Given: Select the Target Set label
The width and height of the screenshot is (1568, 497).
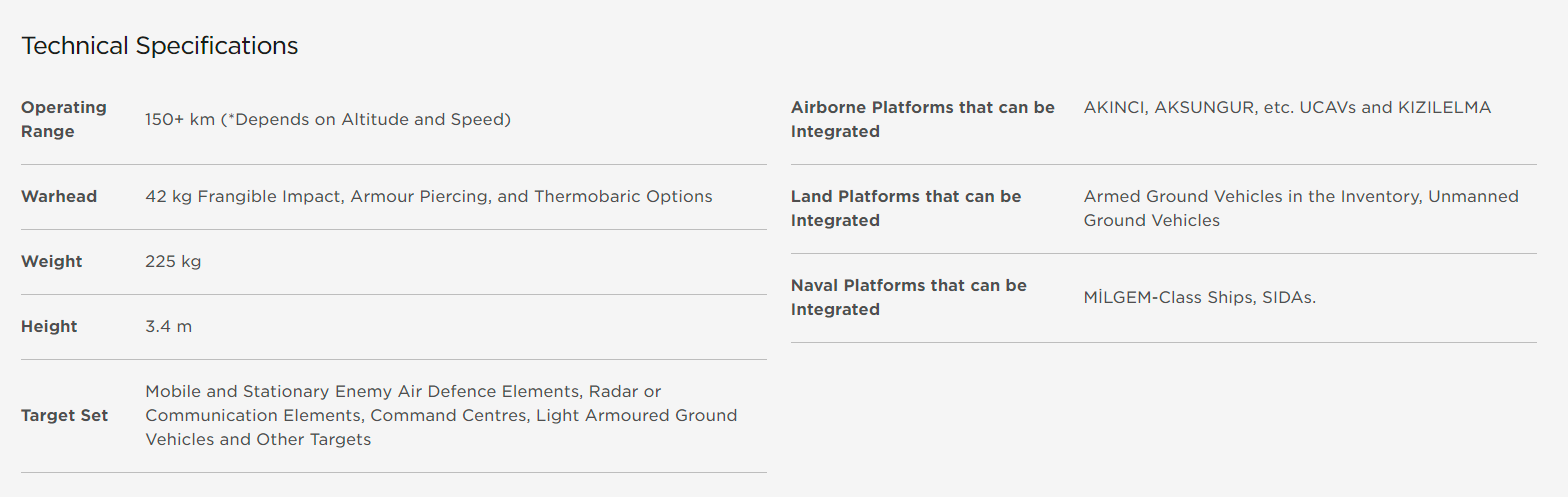Looking at the screenshot, I should (65, 415).
